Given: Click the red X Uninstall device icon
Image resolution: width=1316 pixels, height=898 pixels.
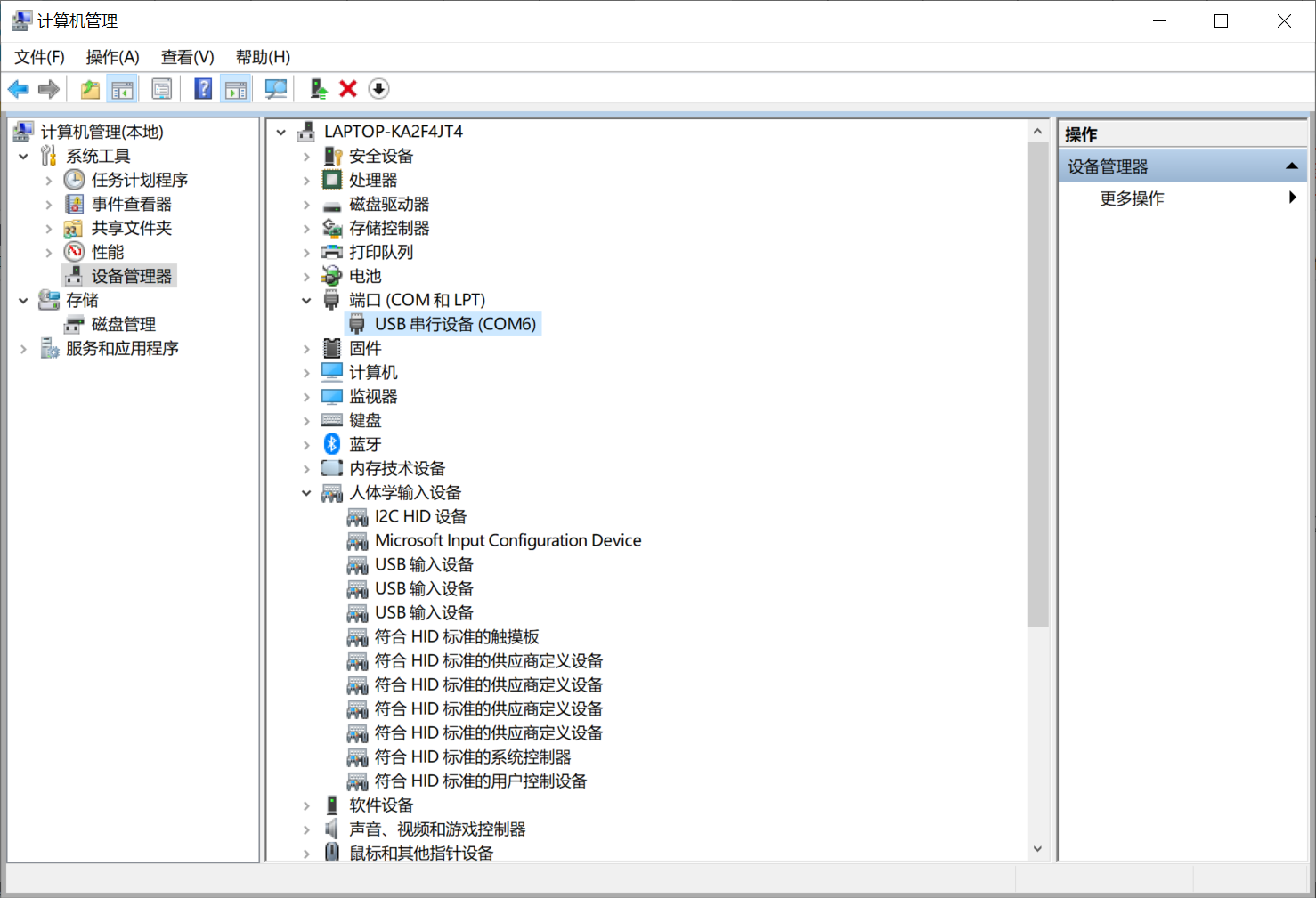Looking at the screenshot, I should pos(348,89).
